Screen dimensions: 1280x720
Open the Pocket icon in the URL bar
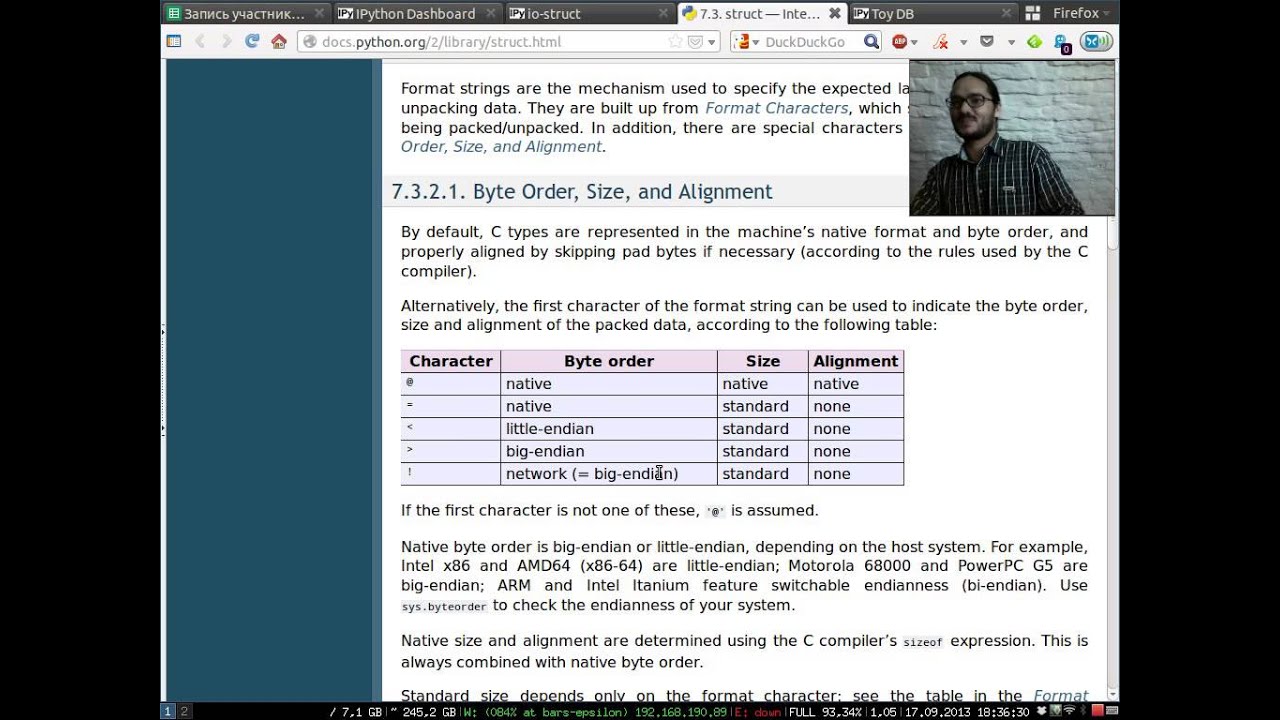point(694,42)
